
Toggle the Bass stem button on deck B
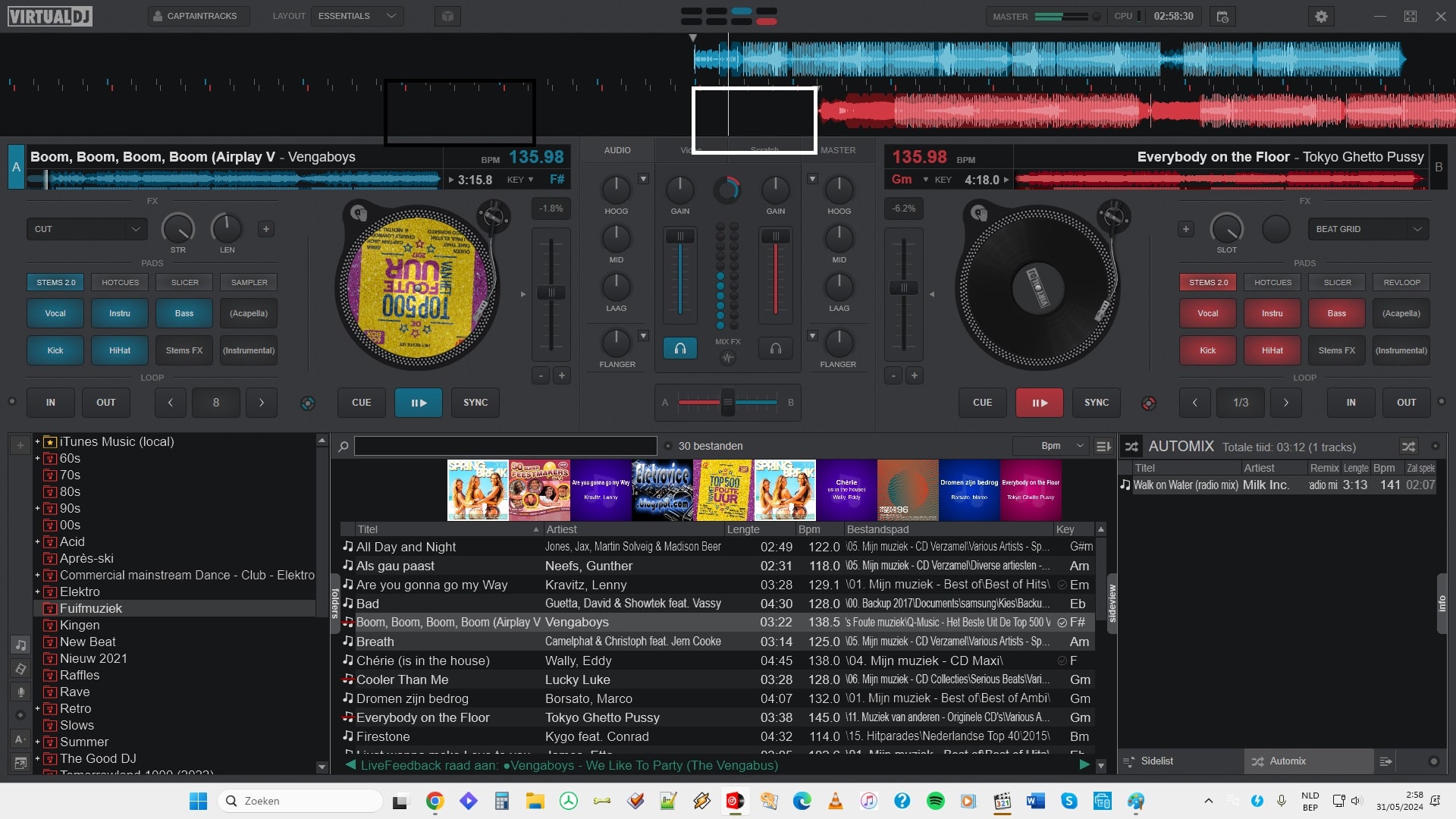pyautogui.click(x=1336, y=313)
